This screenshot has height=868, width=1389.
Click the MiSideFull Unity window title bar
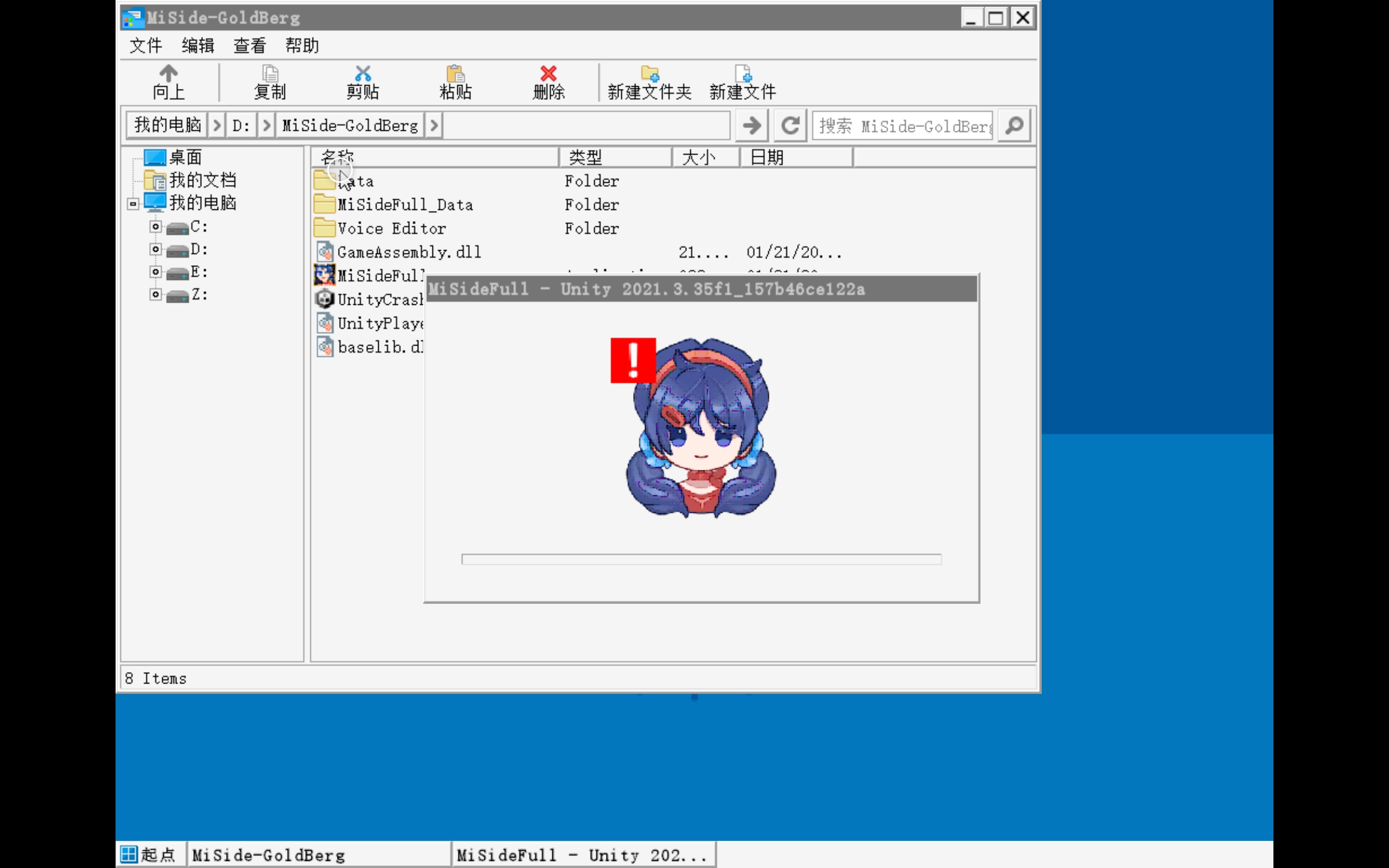(x=702, y=289)
